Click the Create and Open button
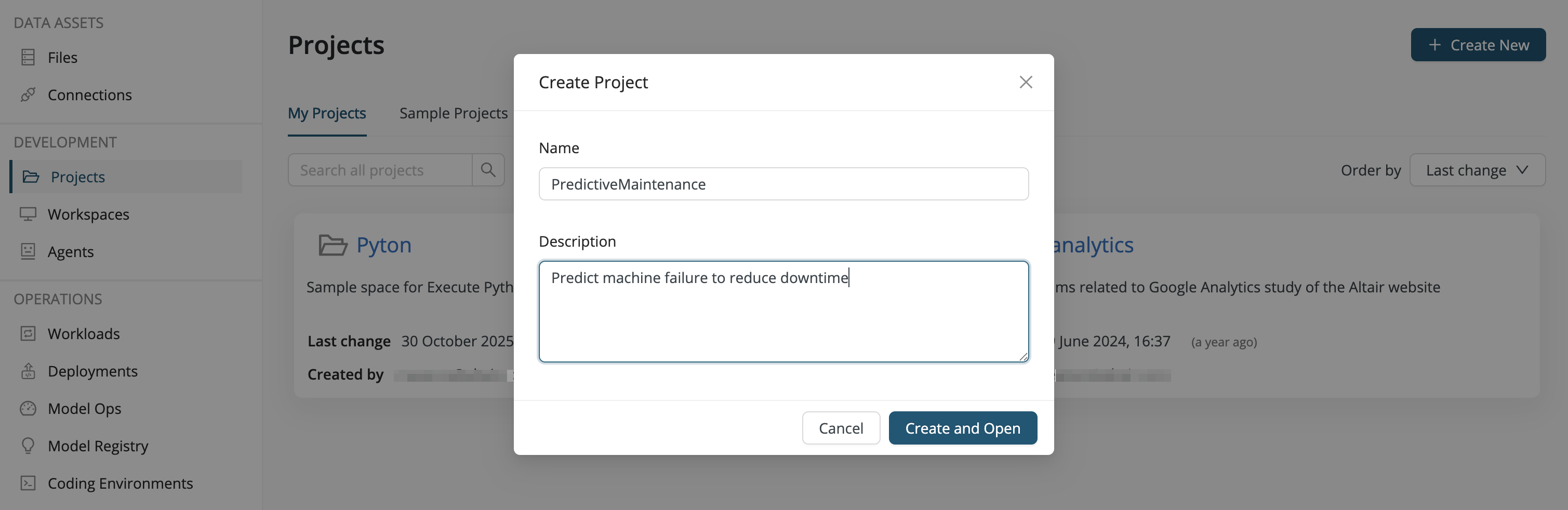 pyautogui.click(x=962, y=428)
